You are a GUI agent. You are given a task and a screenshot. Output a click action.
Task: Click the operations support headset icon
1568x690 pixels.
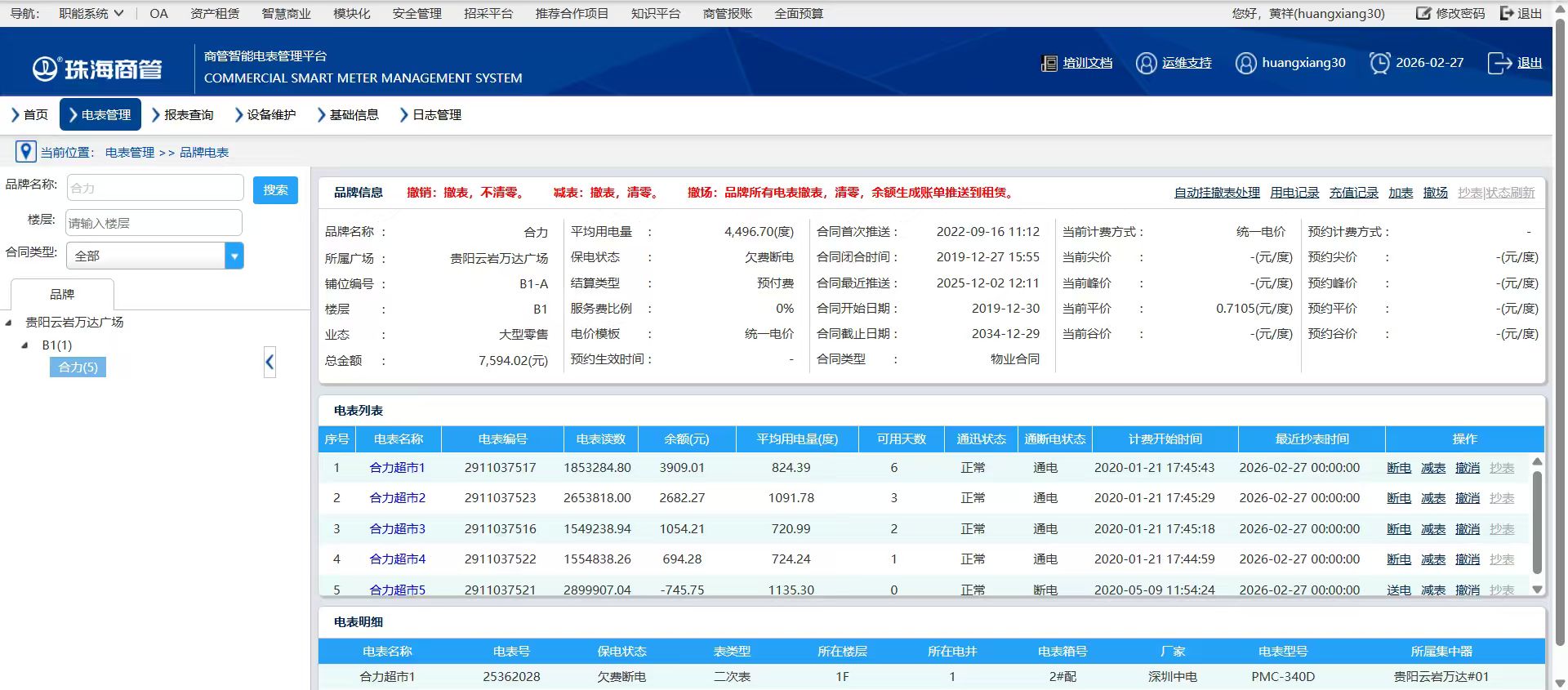pos(1146,63)
